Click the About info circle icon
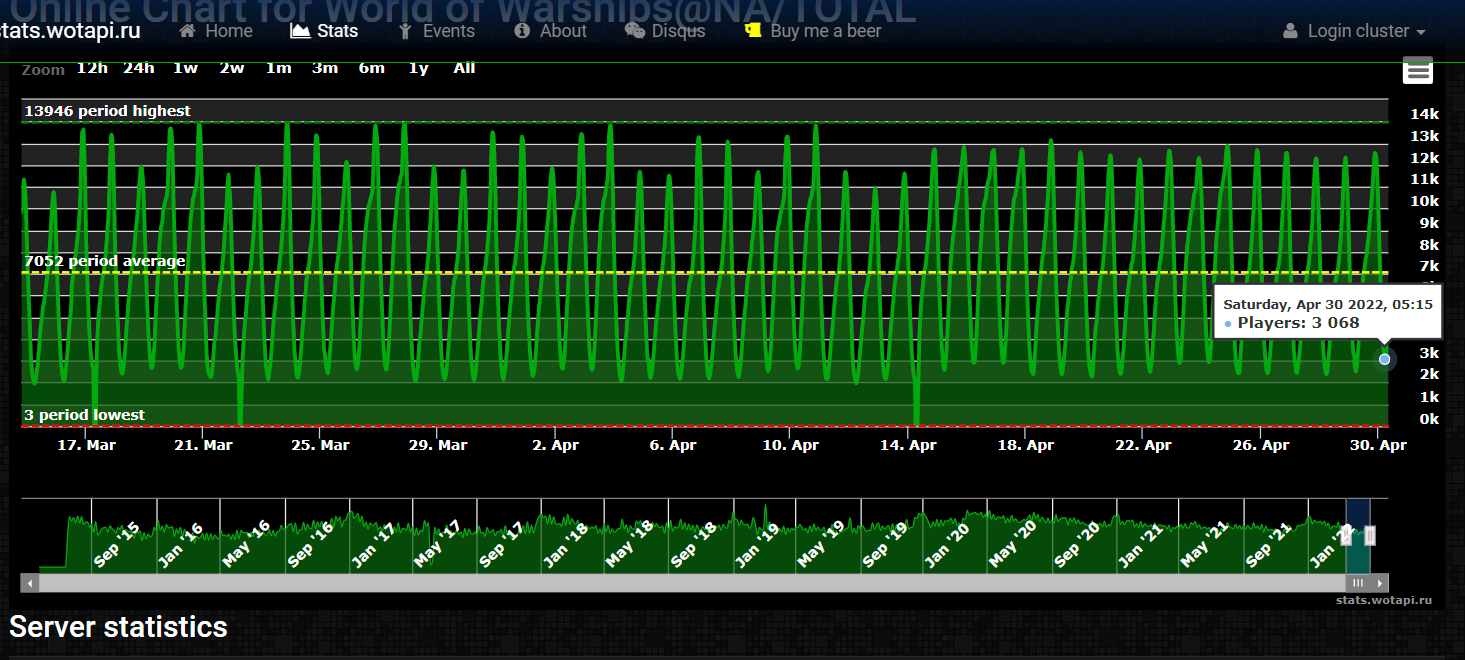 (522, 31)
